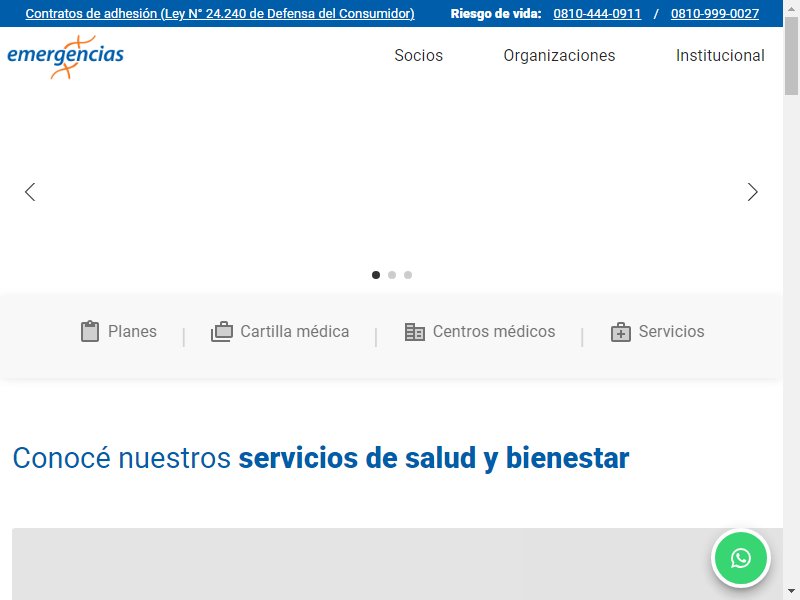Select the second carousel dot
Screen dimensions: 800x600
coord(392,275)
